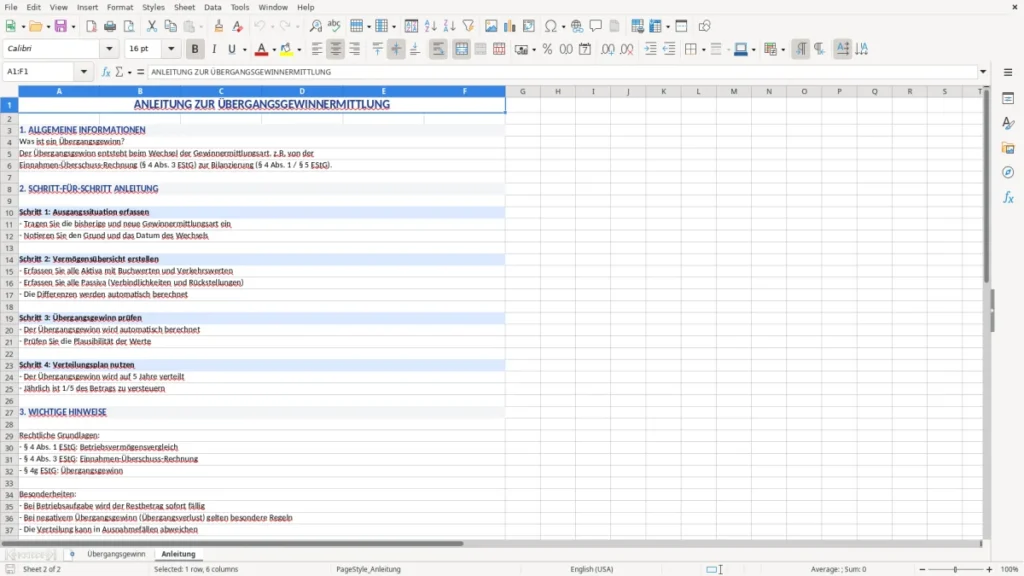Click the yellow highlighting color swatch
The image size is (1024, 576).
286,49
